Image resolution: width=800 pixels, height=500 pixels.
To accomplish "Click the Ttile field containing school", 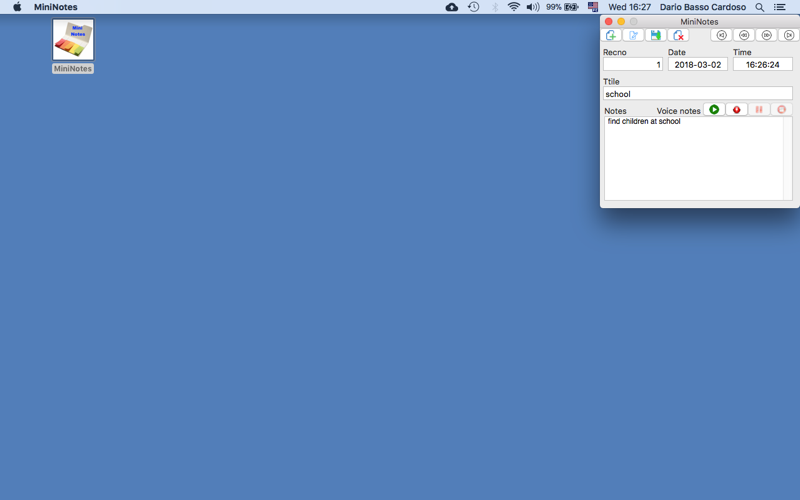I will 697,94.
